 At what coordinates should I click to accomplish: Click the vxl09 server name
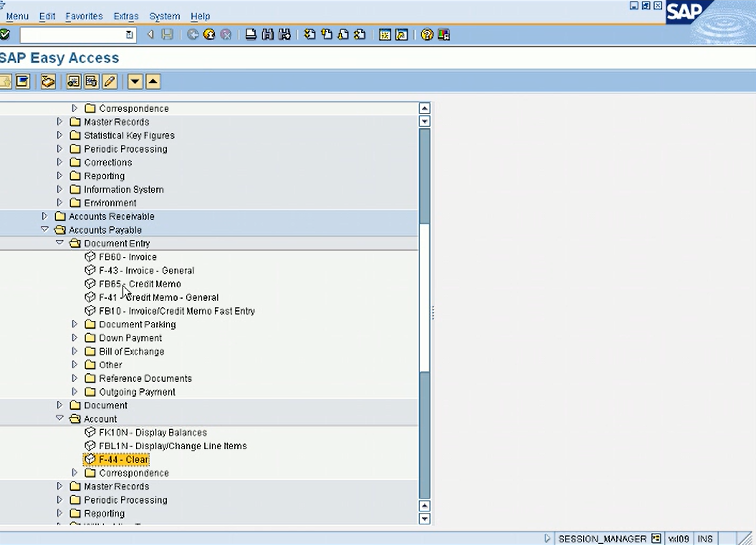(x=678, y=539)
